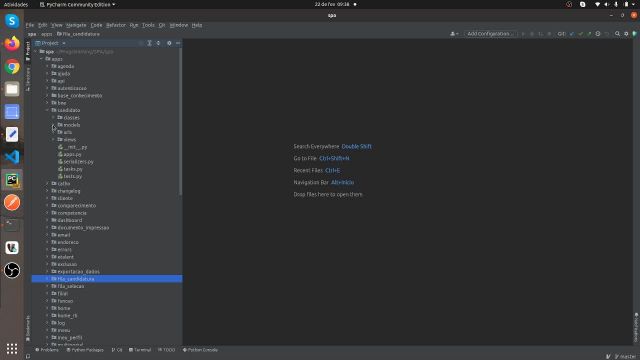
Task: Expand the views folder under candidato
Action: click(53, 140)
